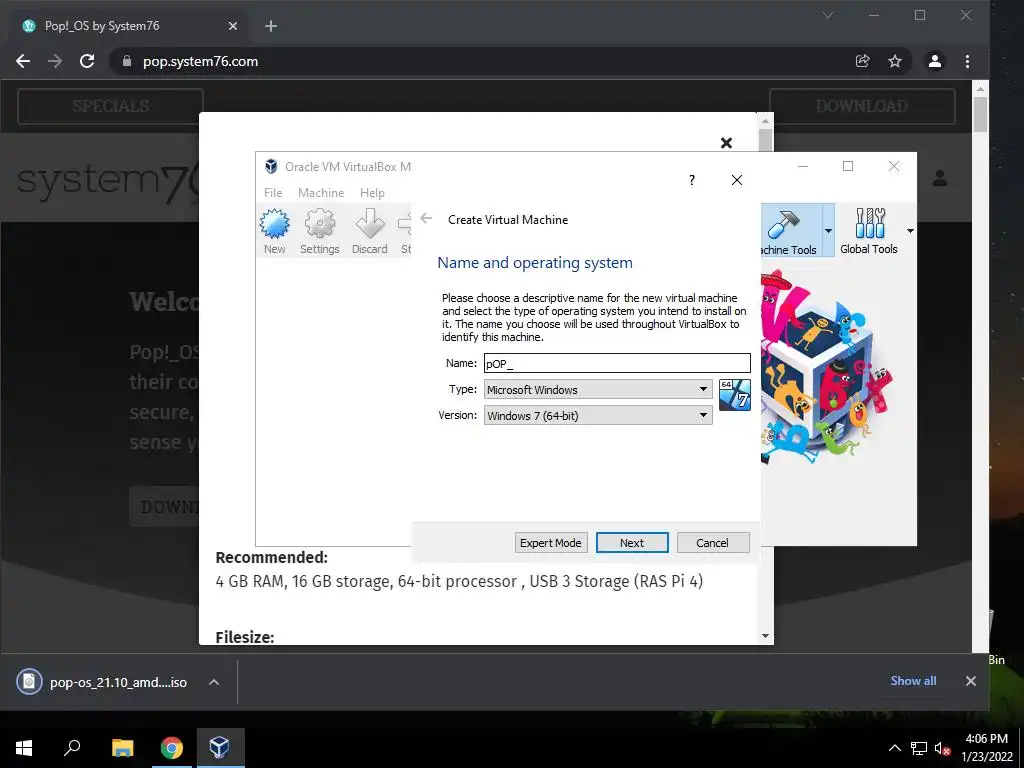Image resolution: width=1024 pixels, height=768 pixels.
Task: Click network icon in system tray
Action: [919, 748]
